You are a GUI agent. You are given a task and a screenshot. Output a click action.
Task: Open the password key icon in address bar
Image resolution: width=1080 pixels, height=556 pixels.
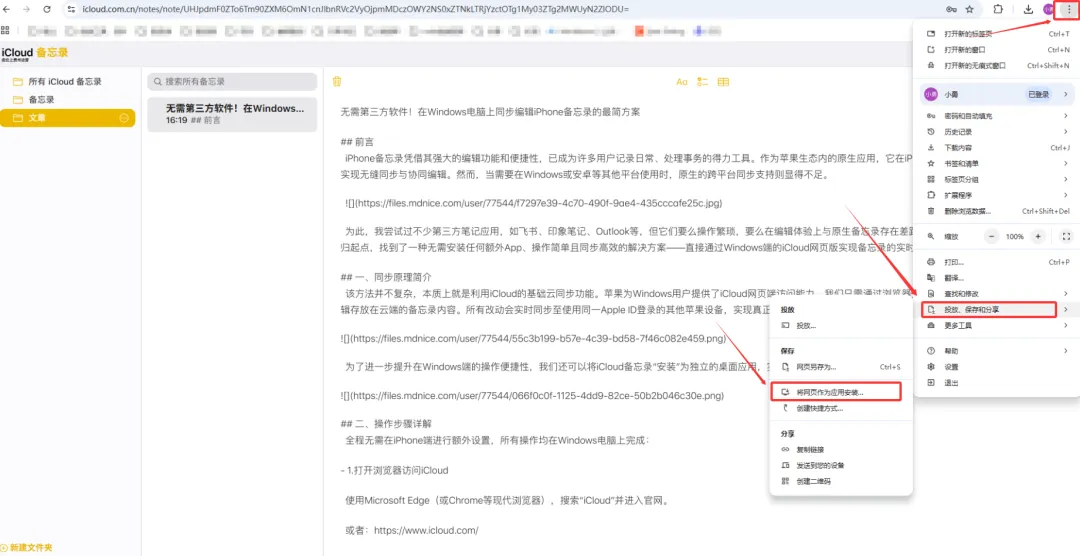pos(951,9)
